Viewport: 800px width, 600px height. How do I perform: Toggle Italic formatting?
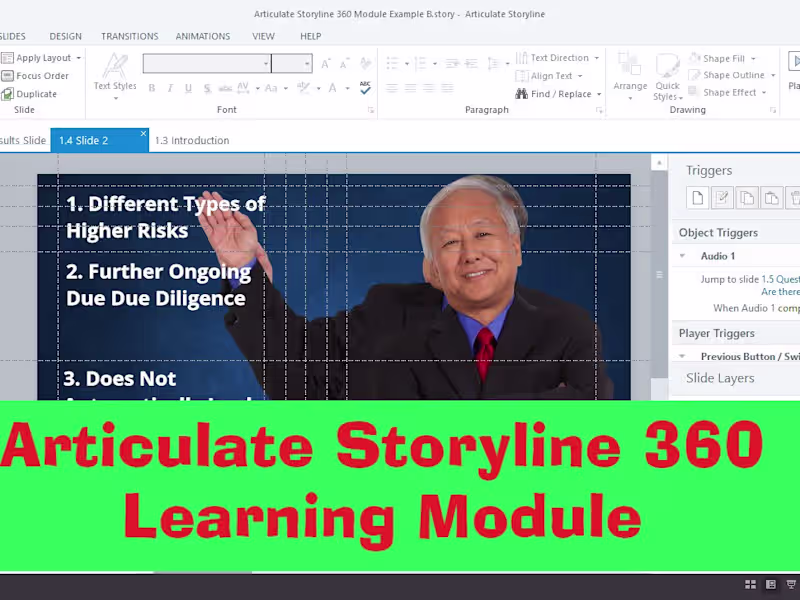(170, 88)
